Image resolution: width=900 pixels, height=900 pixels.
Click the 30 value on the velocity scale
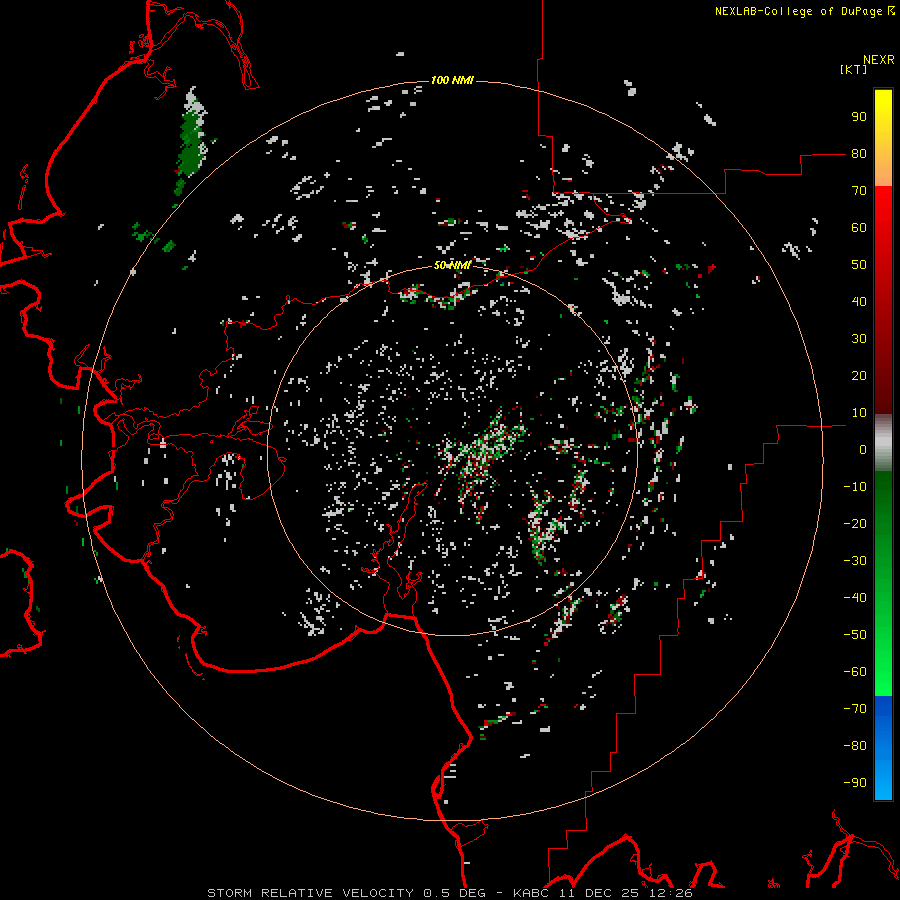[859, 339]
